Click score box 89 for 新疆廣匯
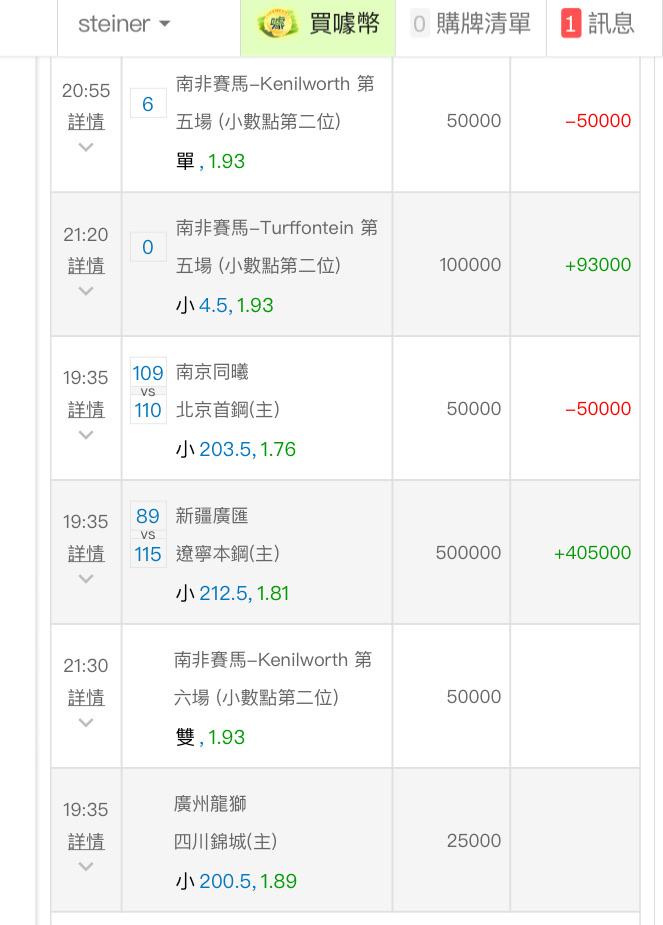The width and height of the screenshot is (663, 925). (148, 517)
